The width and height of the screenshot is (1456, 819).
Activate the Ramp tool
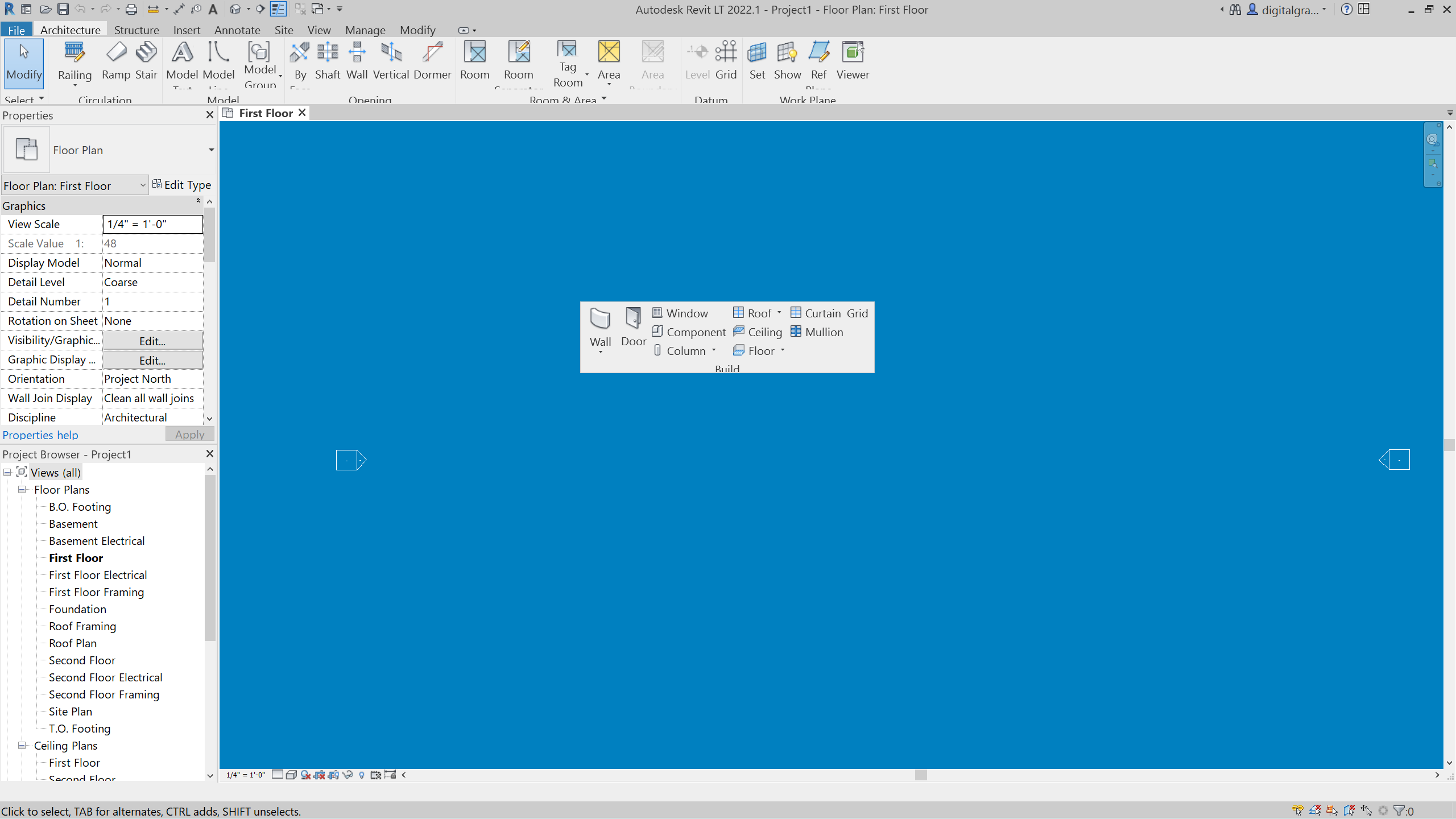115,60
